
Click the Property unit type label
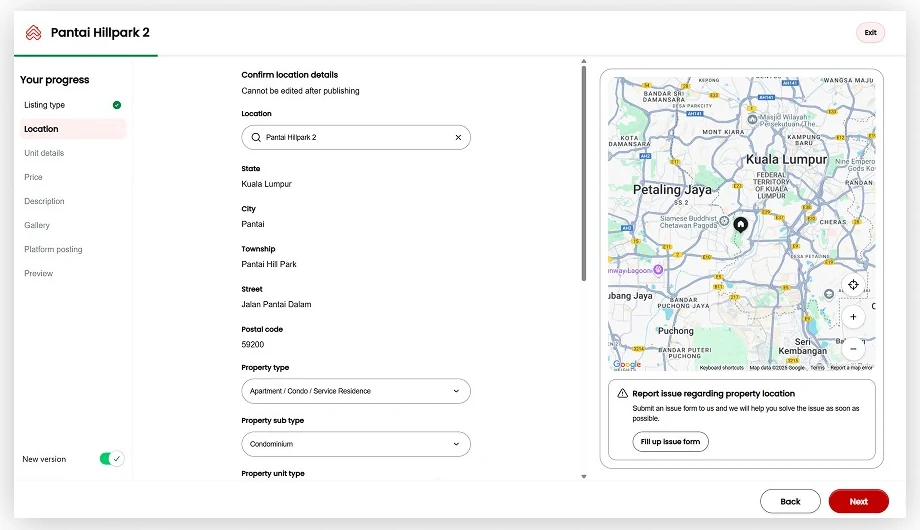[x=273, y=474]
